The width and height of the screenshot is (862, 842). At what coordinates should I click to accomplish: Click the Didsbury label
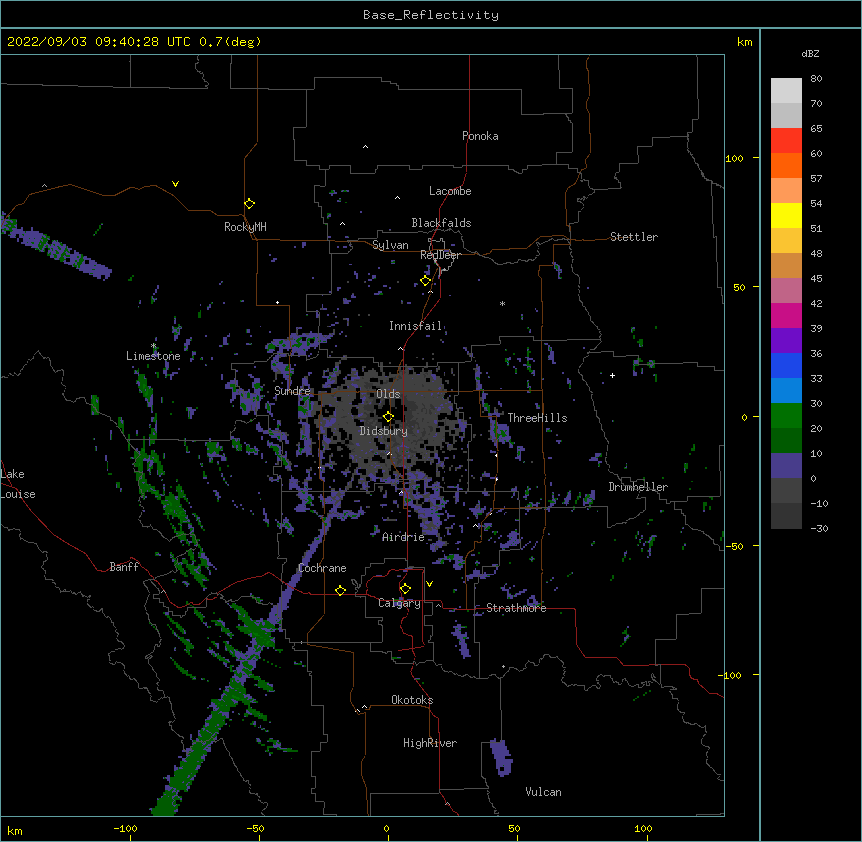point(383,431)
